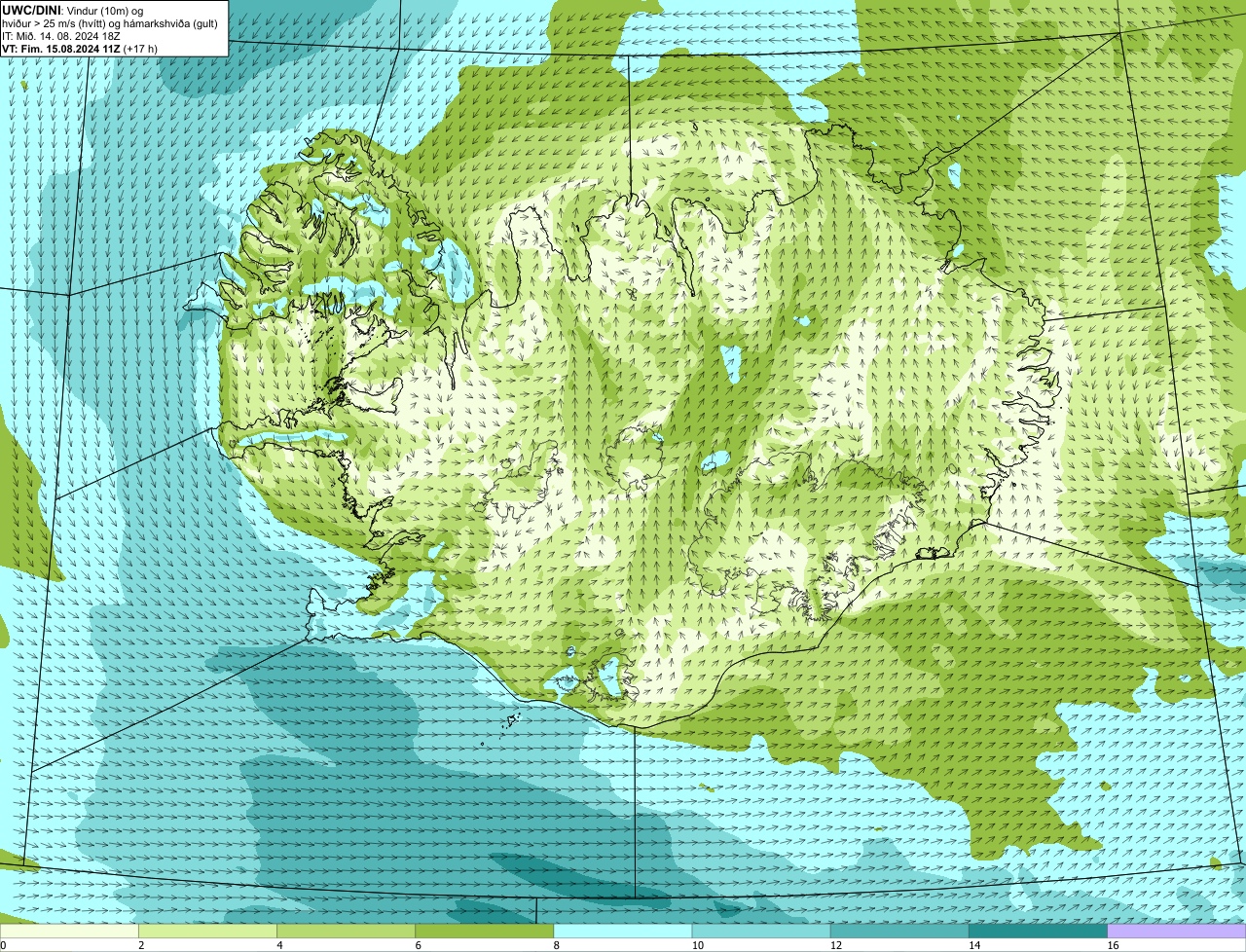Click the "12" label on the wind scale
Image resolution: width=1246 pixels, height=952 pixels.
(835, 945)
